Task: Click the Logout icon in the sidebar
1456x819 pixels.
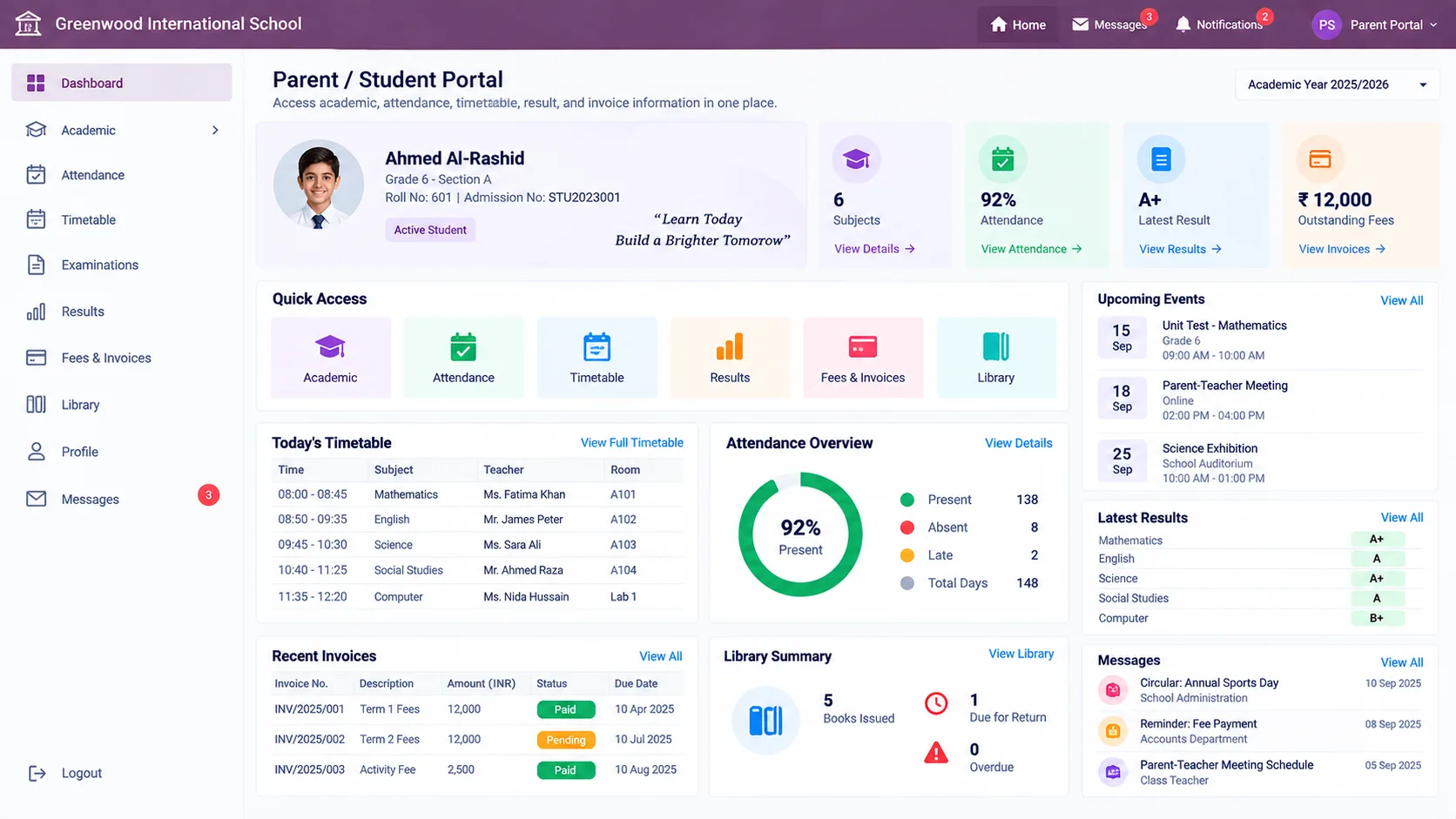Action: pyautogui.click(x=37, y=773)
